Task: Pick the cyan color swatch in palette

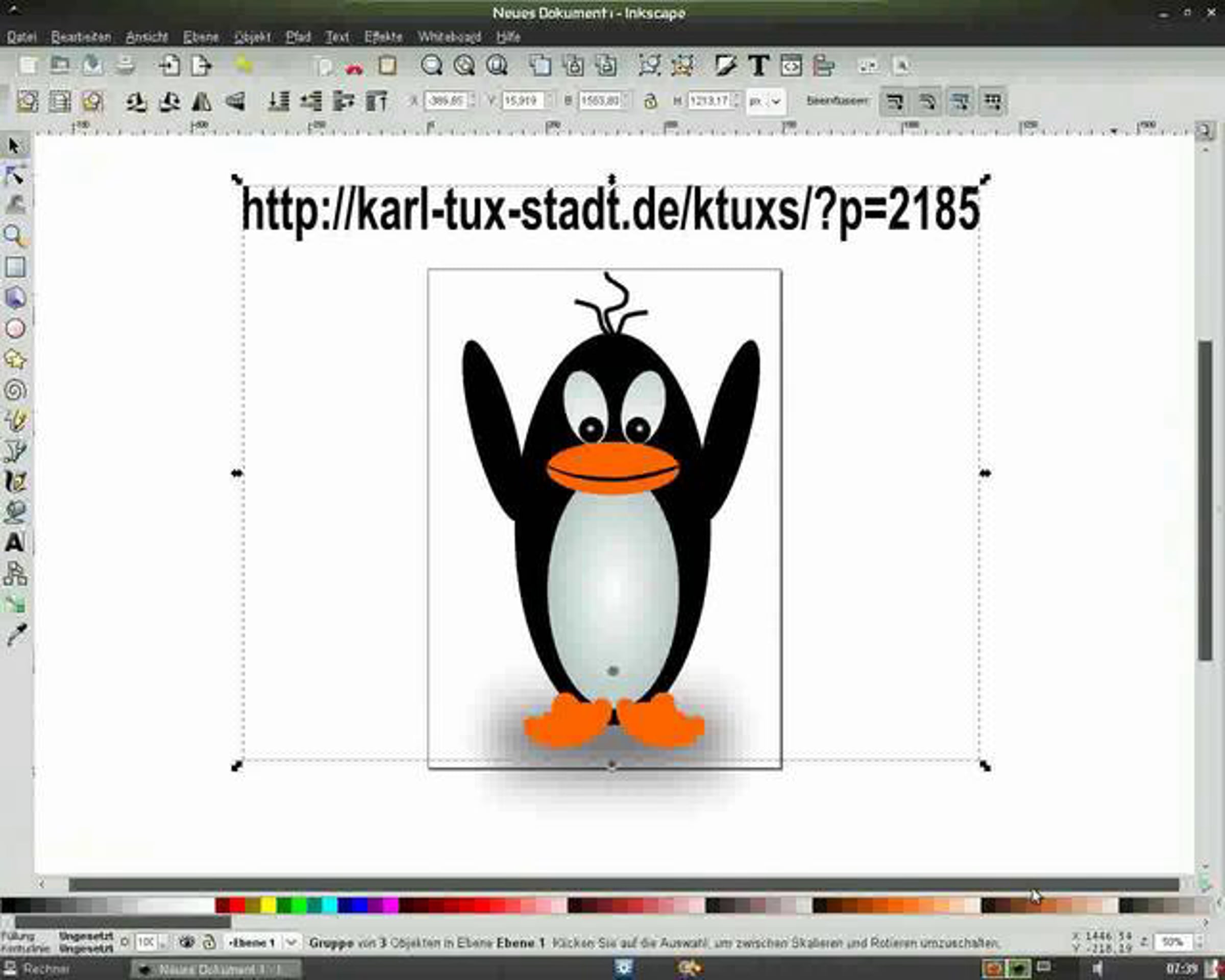Action: [330, 905]
